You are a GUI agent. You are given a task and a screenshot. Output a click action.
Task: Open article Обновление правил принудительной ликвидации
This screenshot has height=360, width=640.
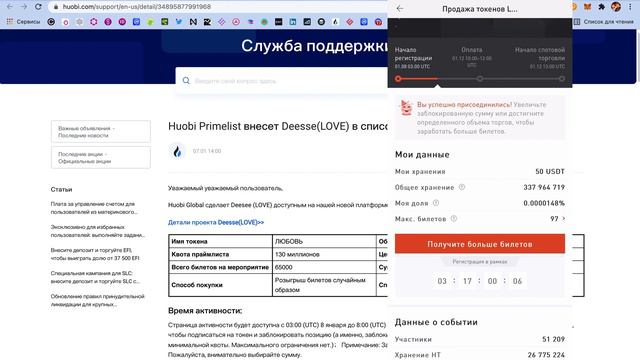98,300
